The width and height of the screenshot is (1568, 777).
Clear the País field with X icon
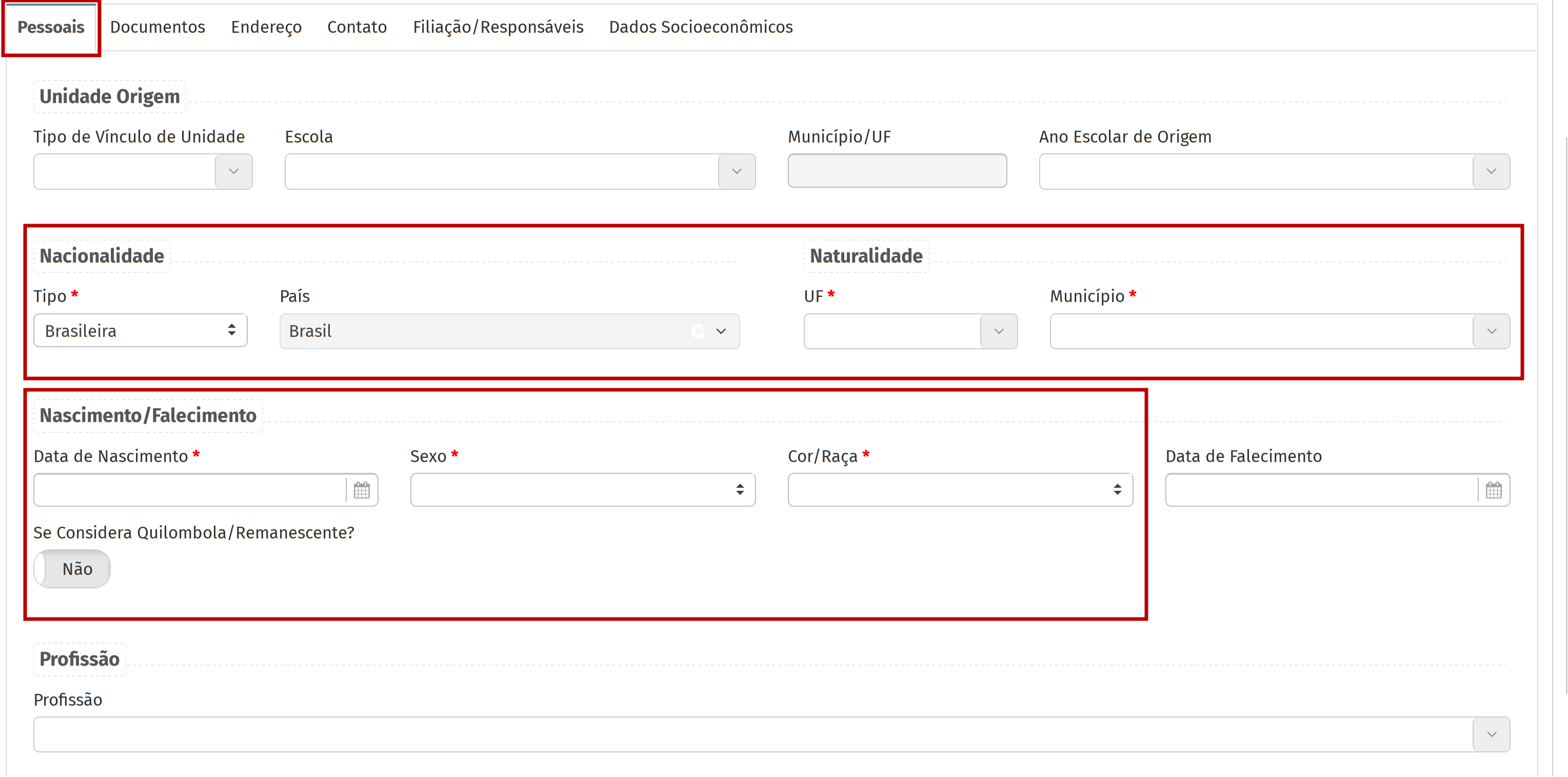pos(698,331)
